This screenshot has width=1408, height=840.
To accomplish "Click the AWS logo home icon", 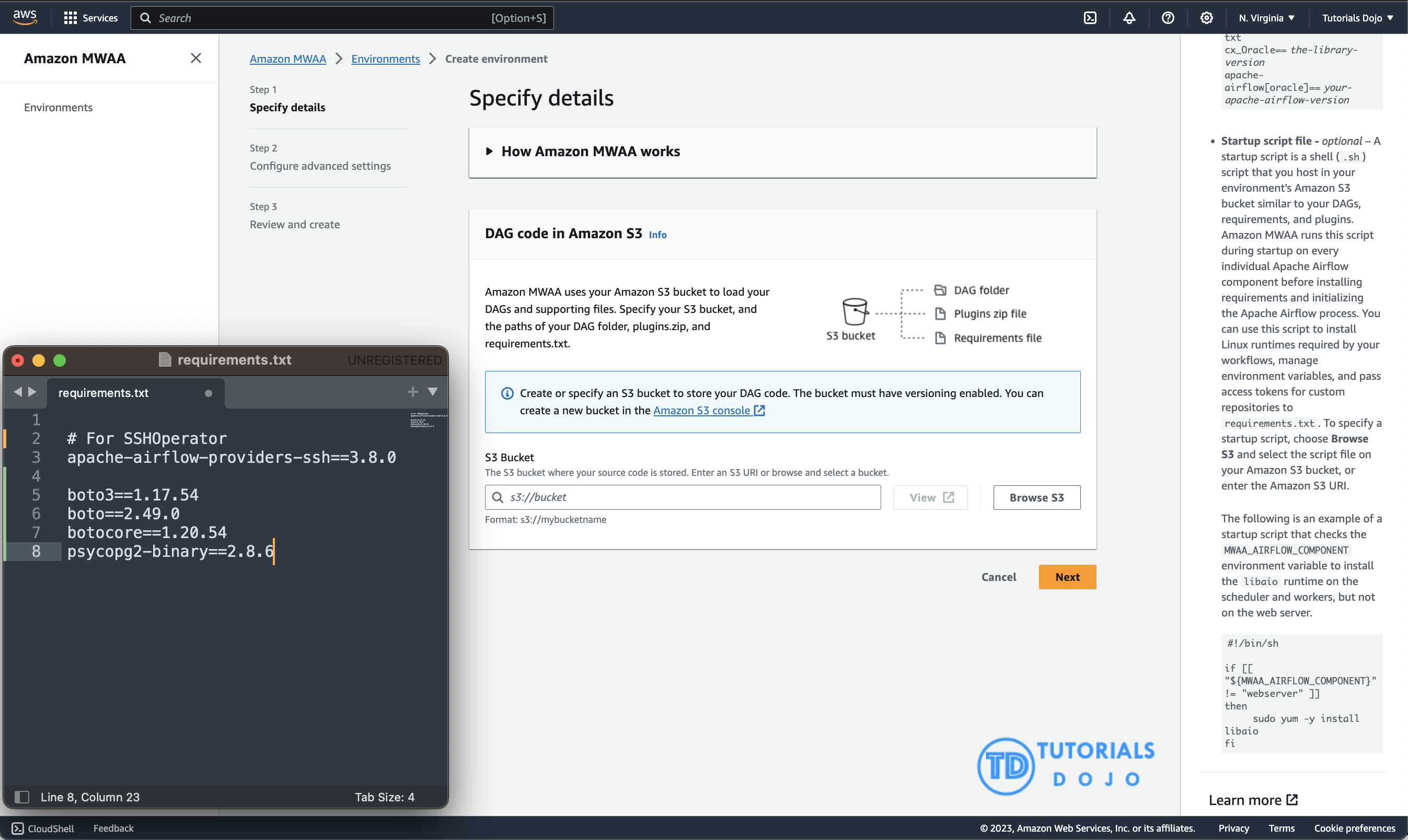I will [25, 18].
